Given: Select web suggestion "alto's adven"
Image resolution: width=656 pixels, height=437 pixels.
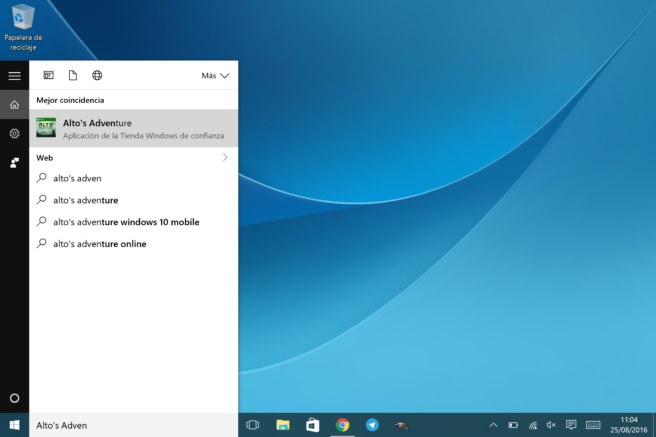Looking at the screenshot, I should 133,178.
